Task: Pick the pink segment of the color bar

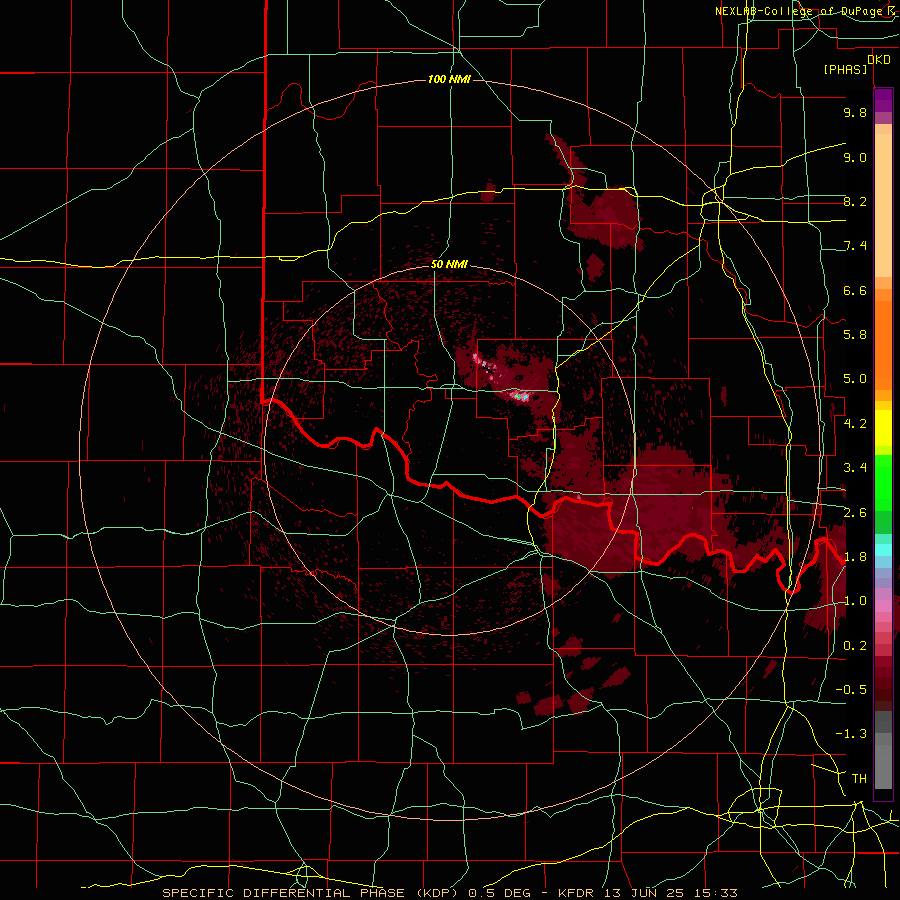Action: tap(883, 606)
